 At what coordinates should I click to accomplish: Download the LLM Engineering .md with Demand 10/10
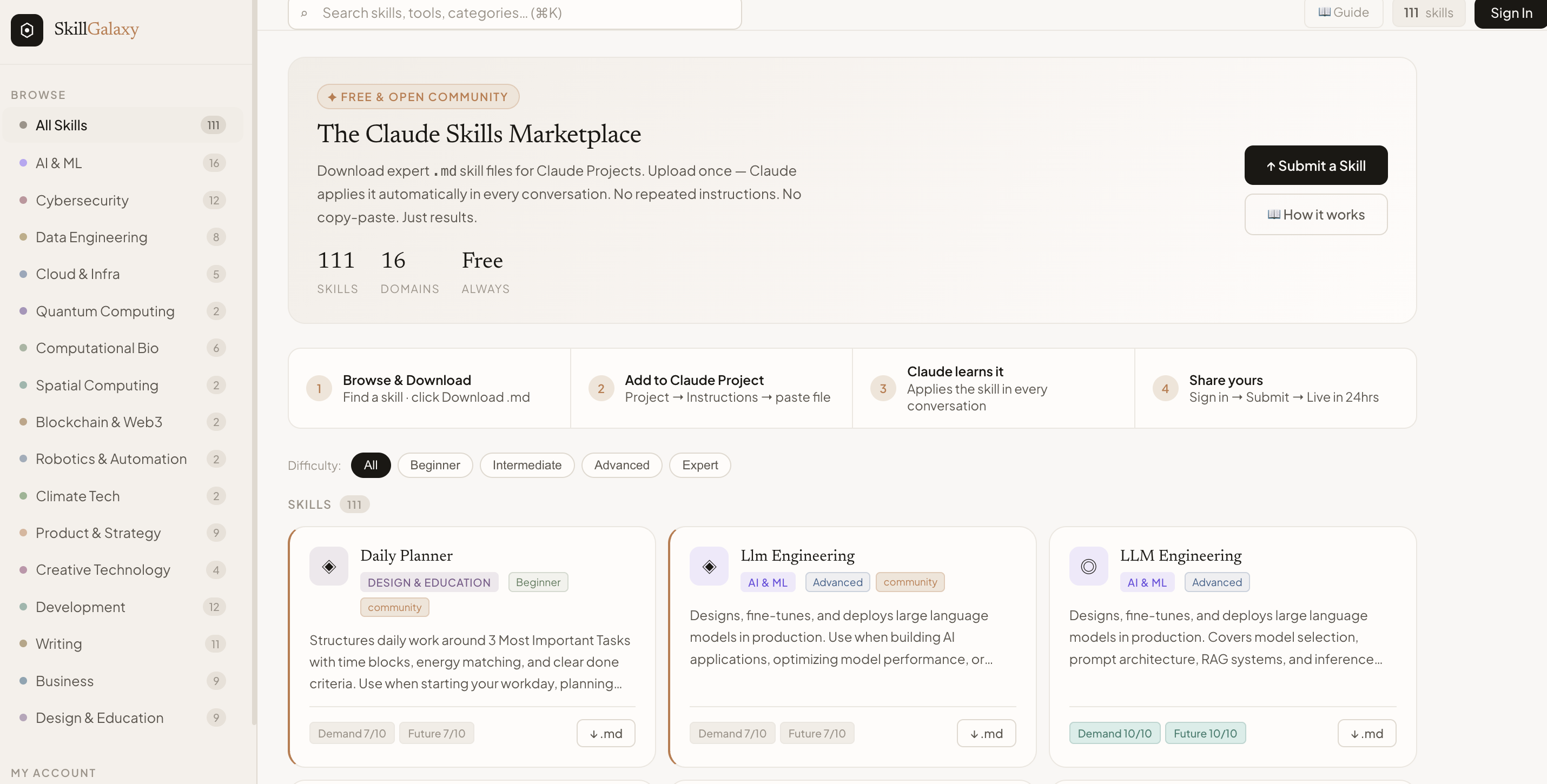(1366, 733)
